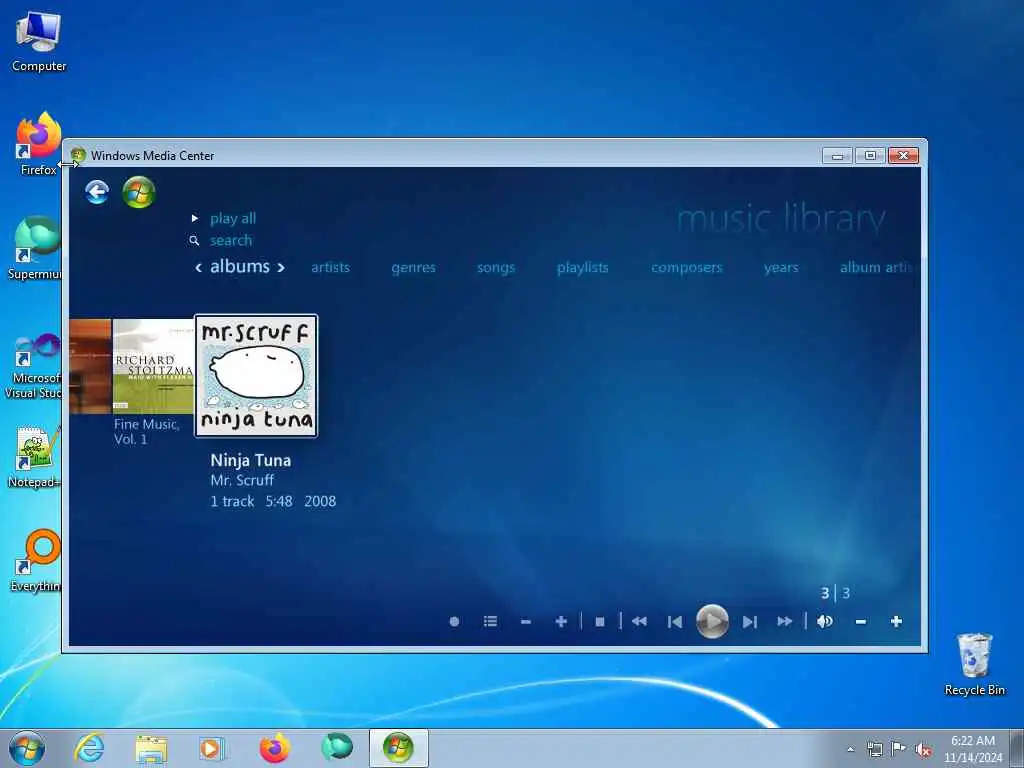Select the Notepad++ desktop shortcut

click(35, 457)
